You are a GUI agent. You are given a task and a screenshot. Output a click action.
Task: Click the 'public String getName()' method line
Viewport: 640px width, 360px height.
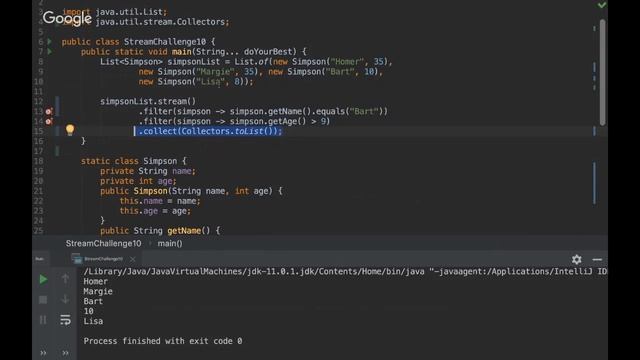[x=160, y=231]
